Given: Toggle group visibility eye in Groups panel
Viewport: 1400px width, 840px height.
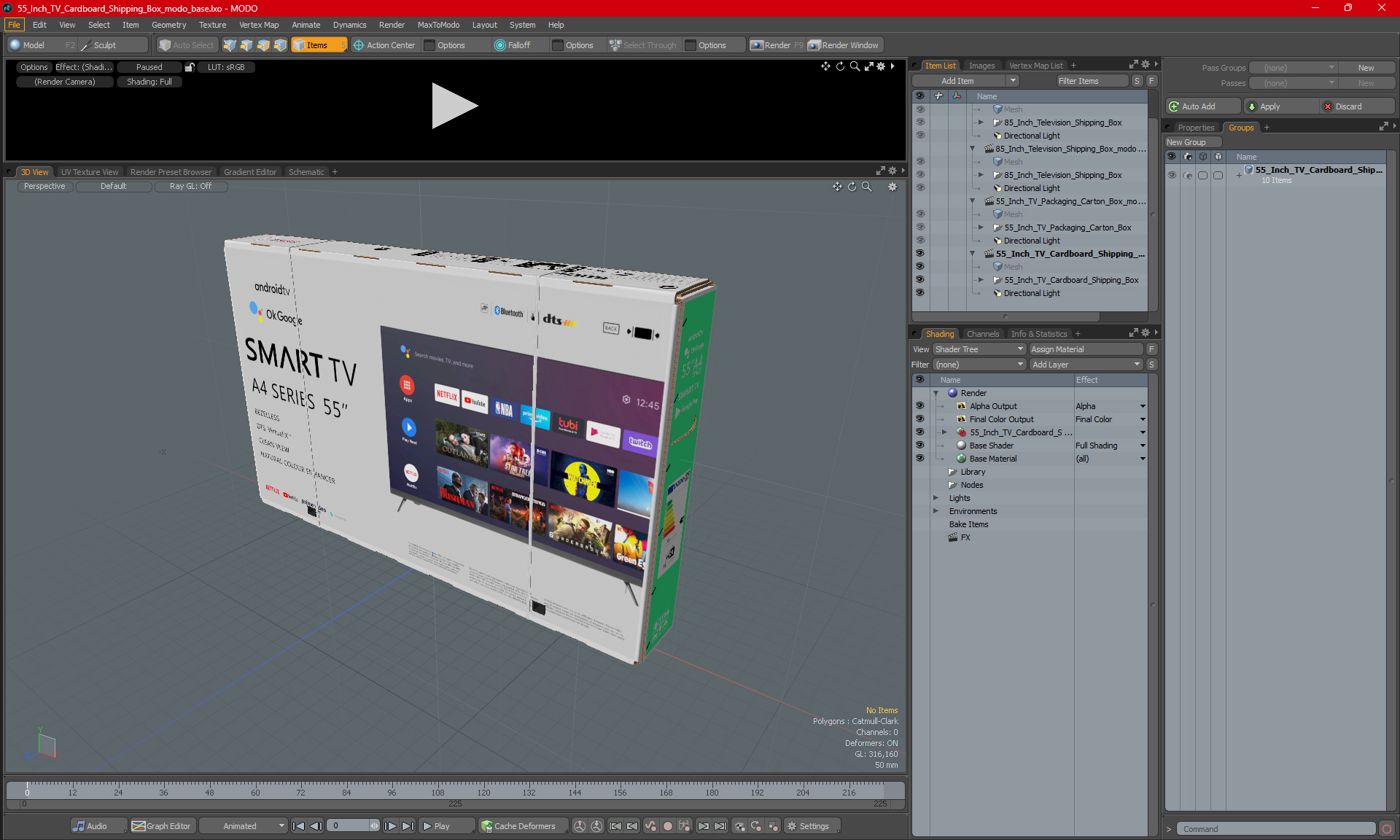Looking at the screenshot, I should pos(1172,175).
